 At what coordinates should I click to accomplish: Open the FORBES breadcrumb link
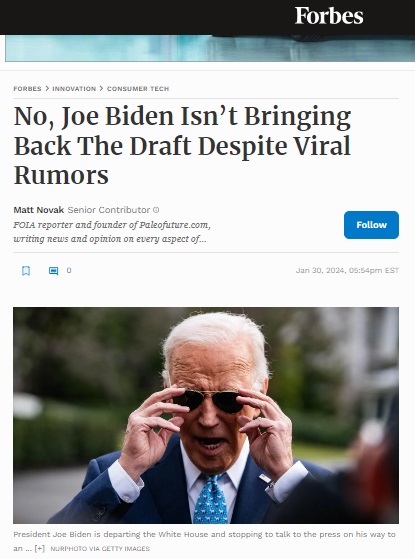tap(27, 88)
